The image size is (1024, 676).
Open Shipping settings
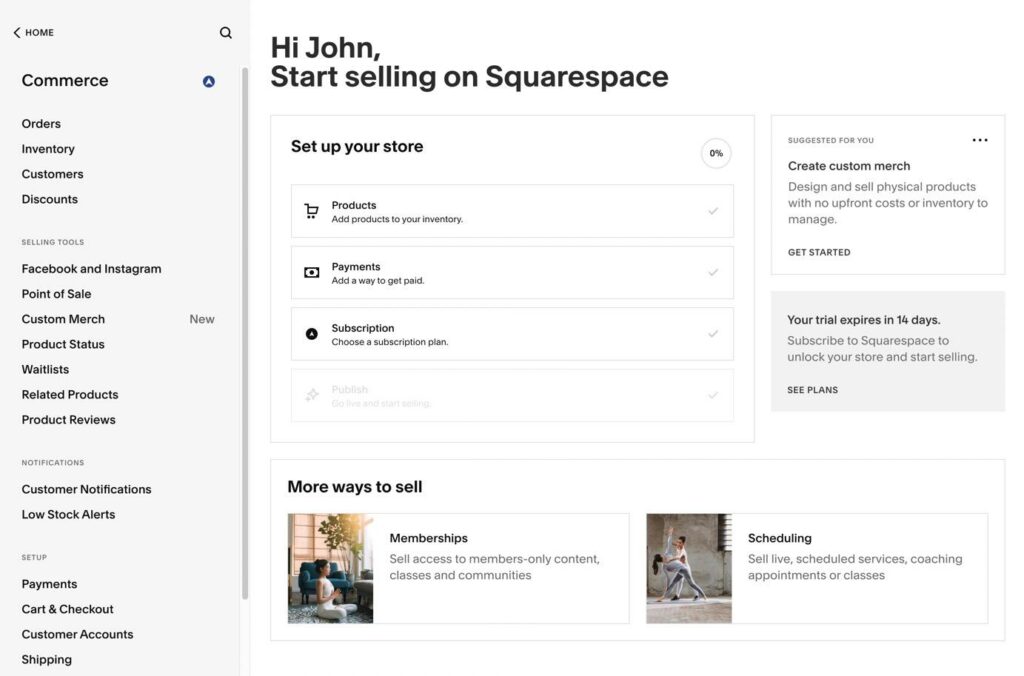point(46,659)
